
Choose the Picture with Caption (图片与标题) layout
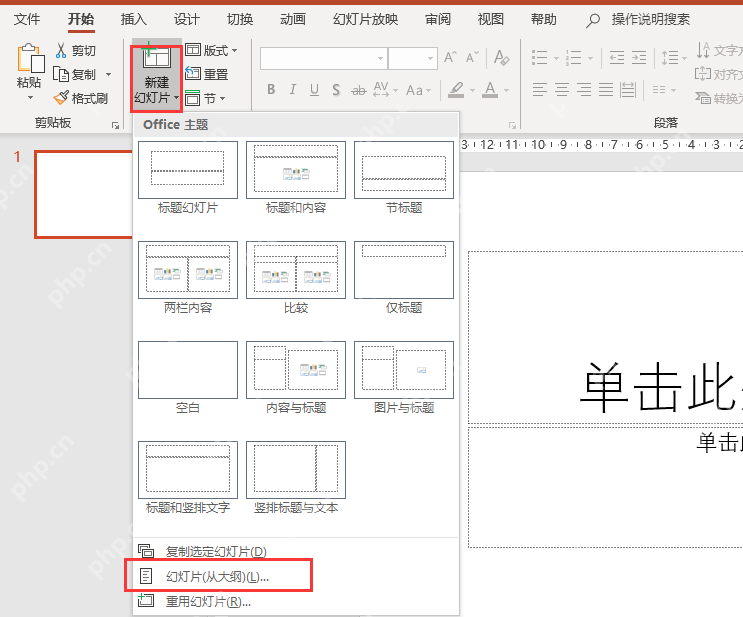click(x=404, y=378)
